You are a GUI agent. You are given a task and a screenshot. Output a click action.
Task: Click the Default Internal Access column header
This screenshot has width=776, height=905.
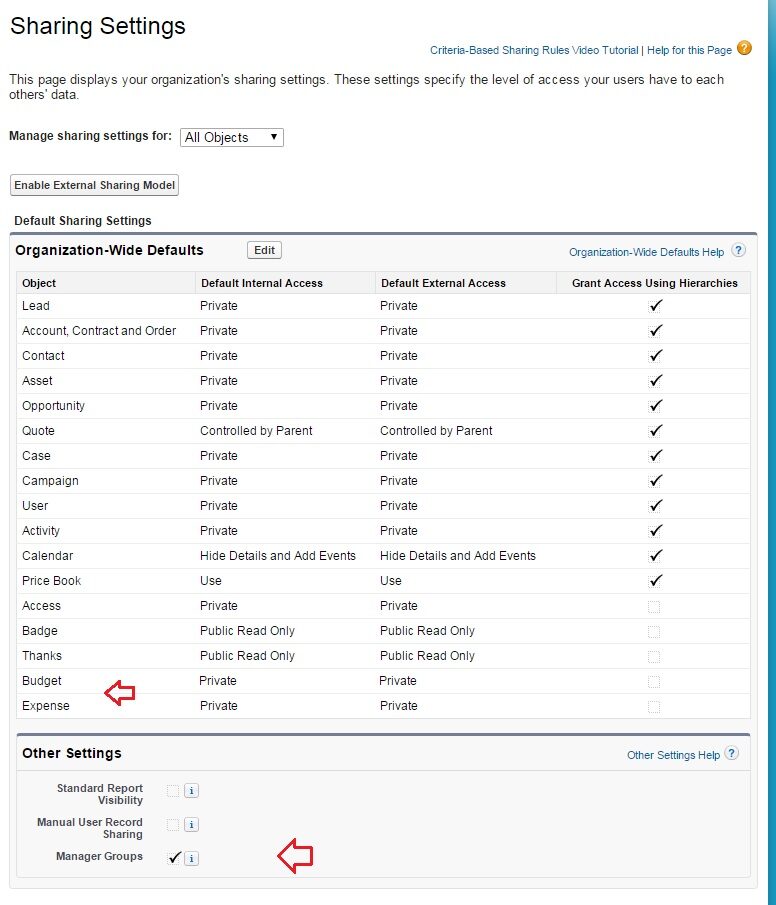[261, 283]
